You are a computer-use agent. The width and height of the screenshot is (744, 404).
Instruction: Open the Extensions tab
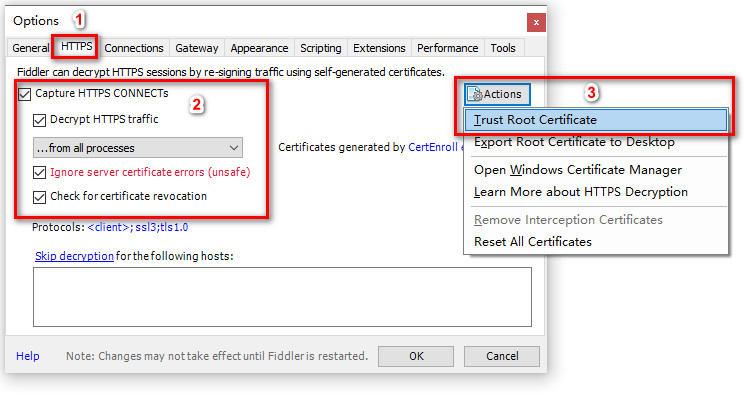click(x=379, y=48)
